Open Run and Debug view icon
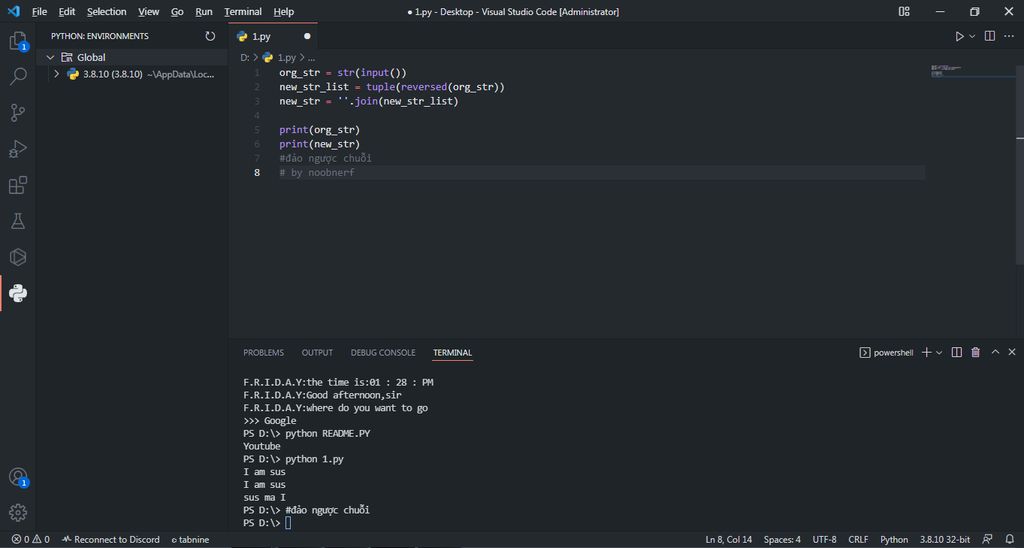This screenshot has height=548, width=1024. point(18,149)
